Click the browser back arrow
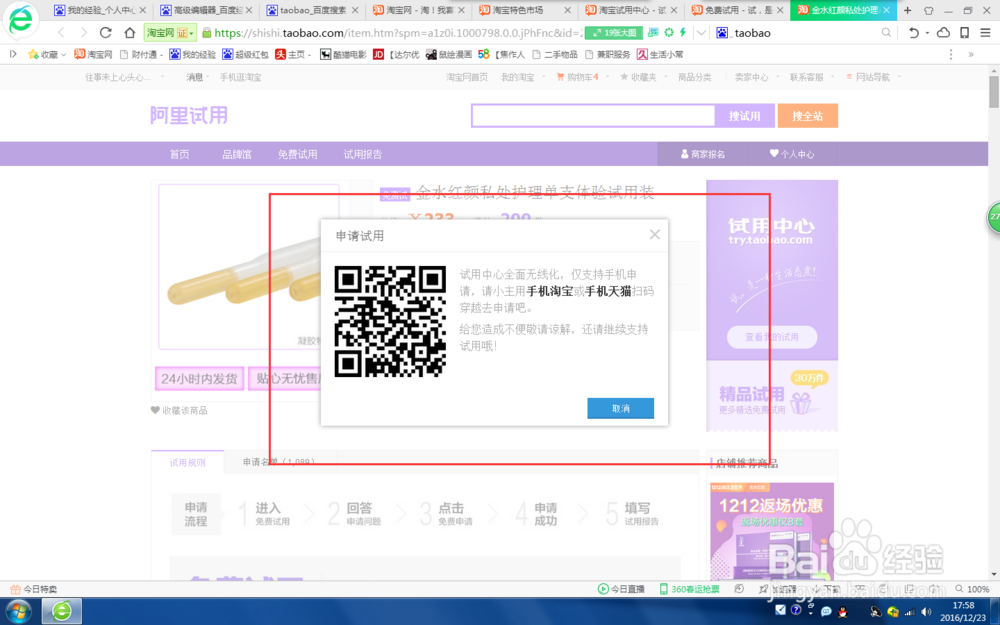 click(x=61, y=32)
